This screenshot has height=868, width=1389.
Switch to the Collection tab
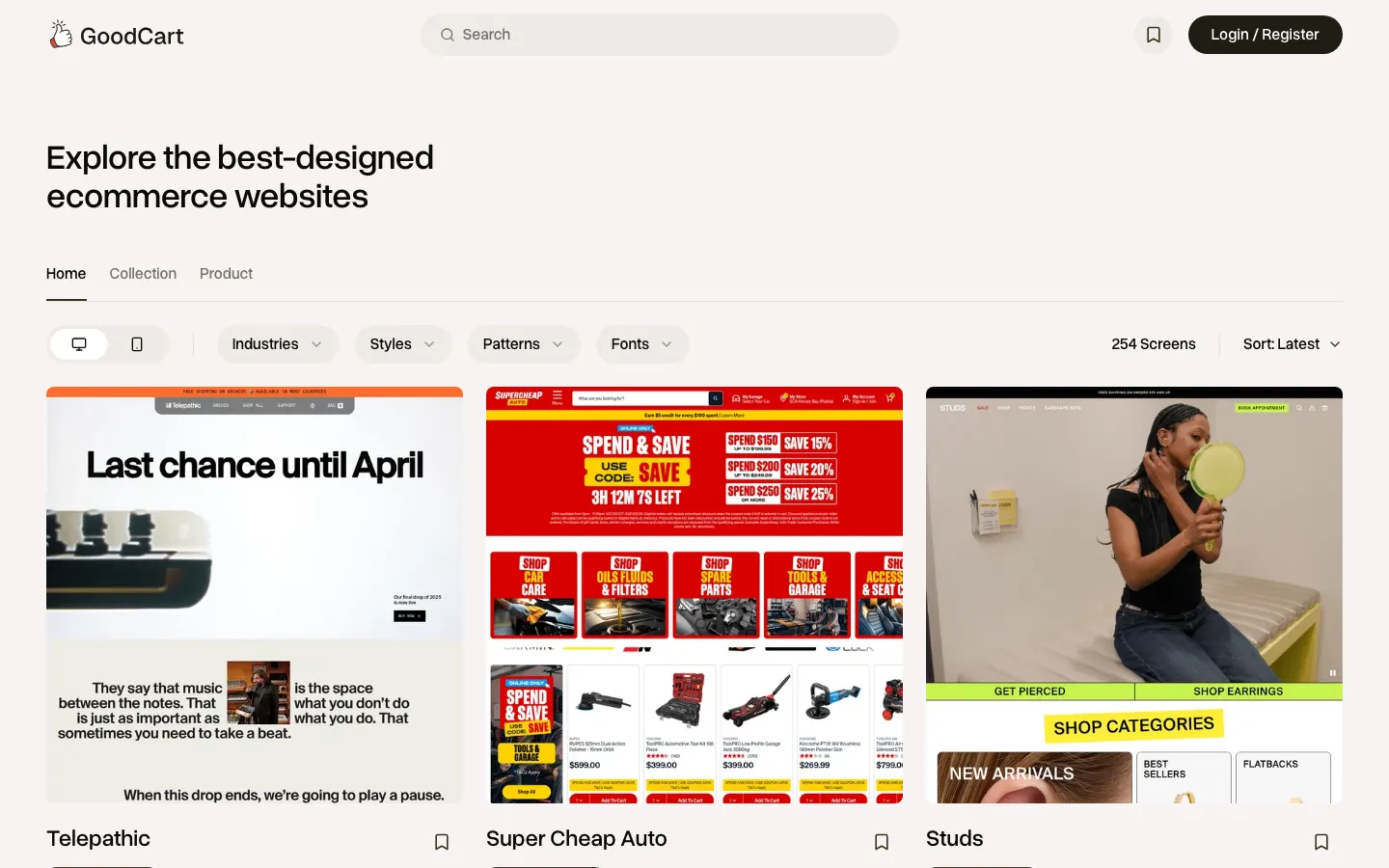(x=143, y=274)
